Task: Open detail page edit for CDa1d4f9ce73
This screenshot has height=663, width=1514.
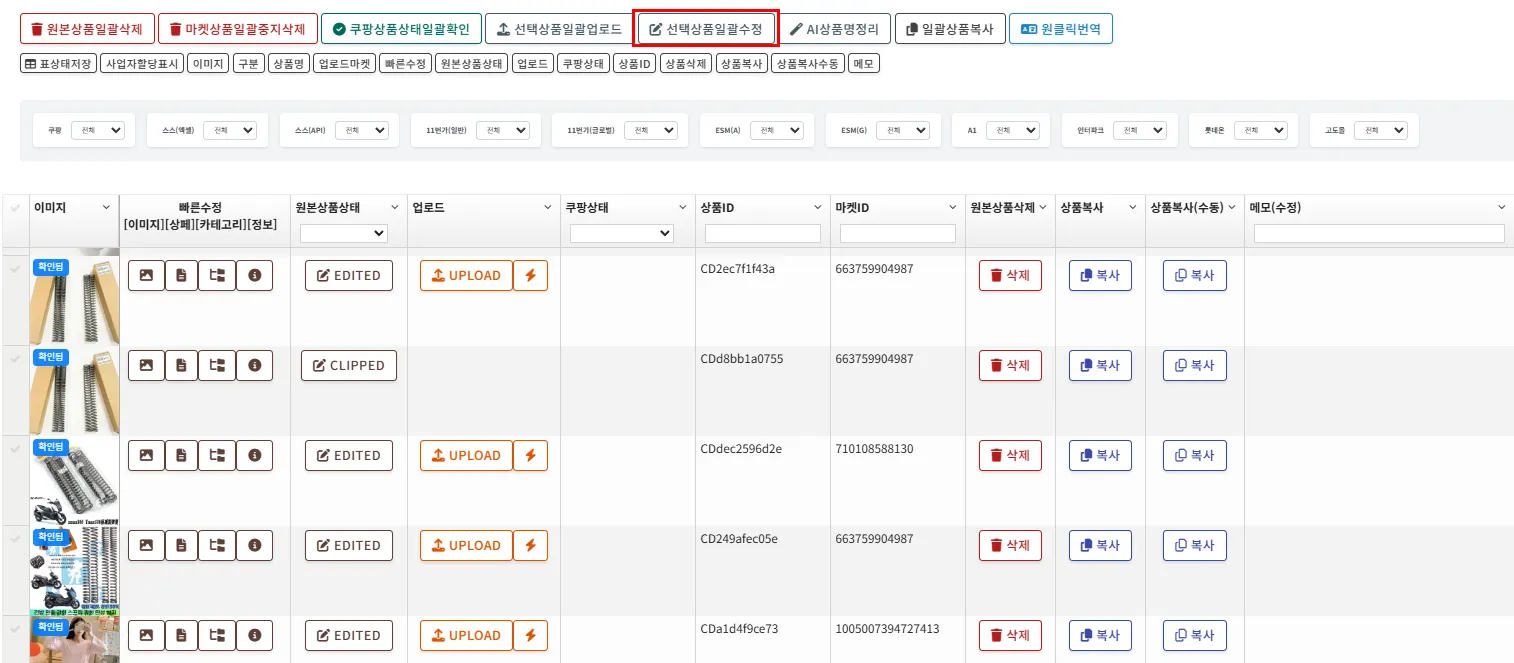Action: pyautogui.click(x=181, y=635)
